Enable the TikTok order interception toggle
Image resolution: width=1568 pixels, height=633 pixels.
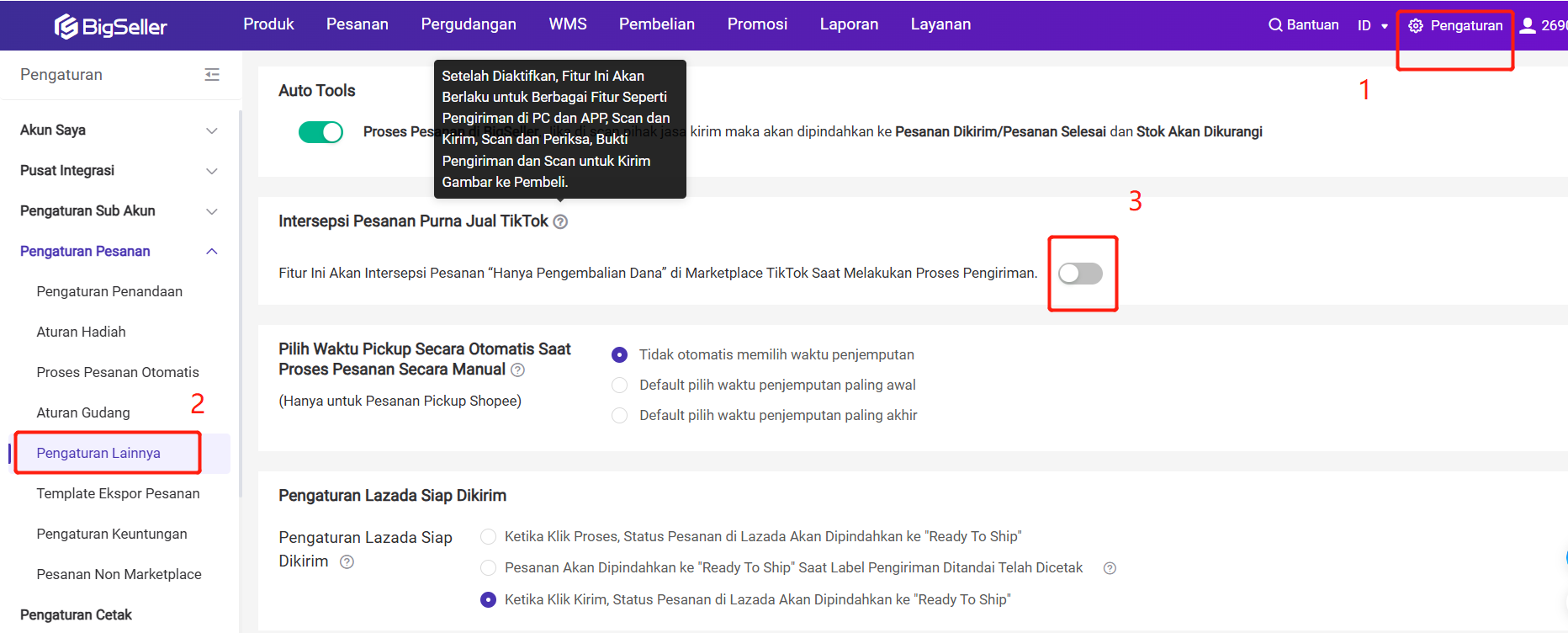(1080, 273)
